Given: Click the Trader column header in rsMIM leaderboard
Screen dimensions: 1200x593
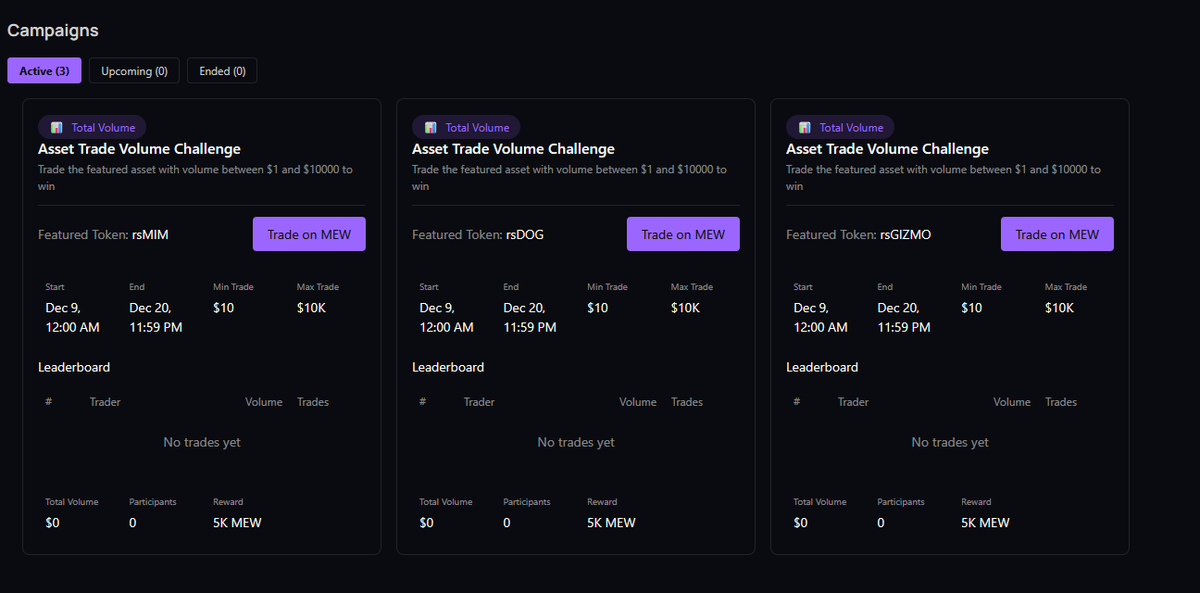Looking at the screenshot, I should click(x=105, y=402).
